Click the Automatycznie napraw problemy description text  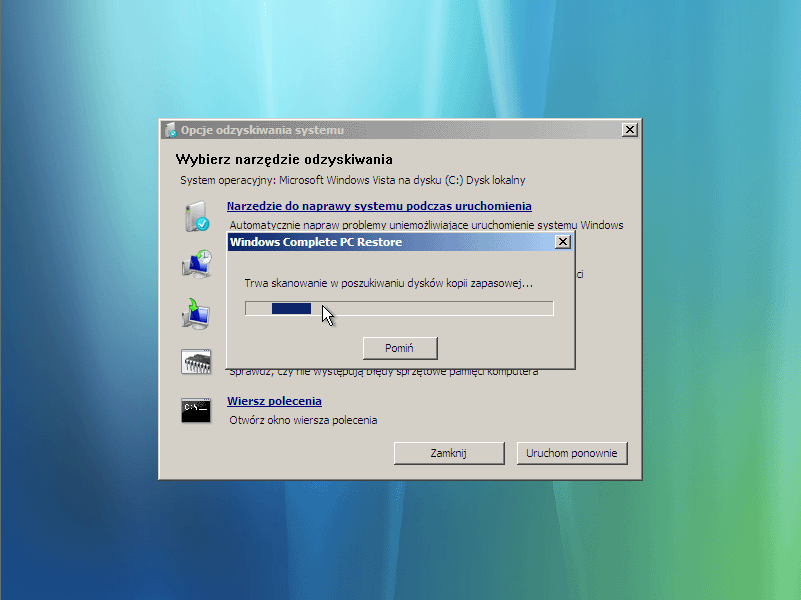coord(426,225)
